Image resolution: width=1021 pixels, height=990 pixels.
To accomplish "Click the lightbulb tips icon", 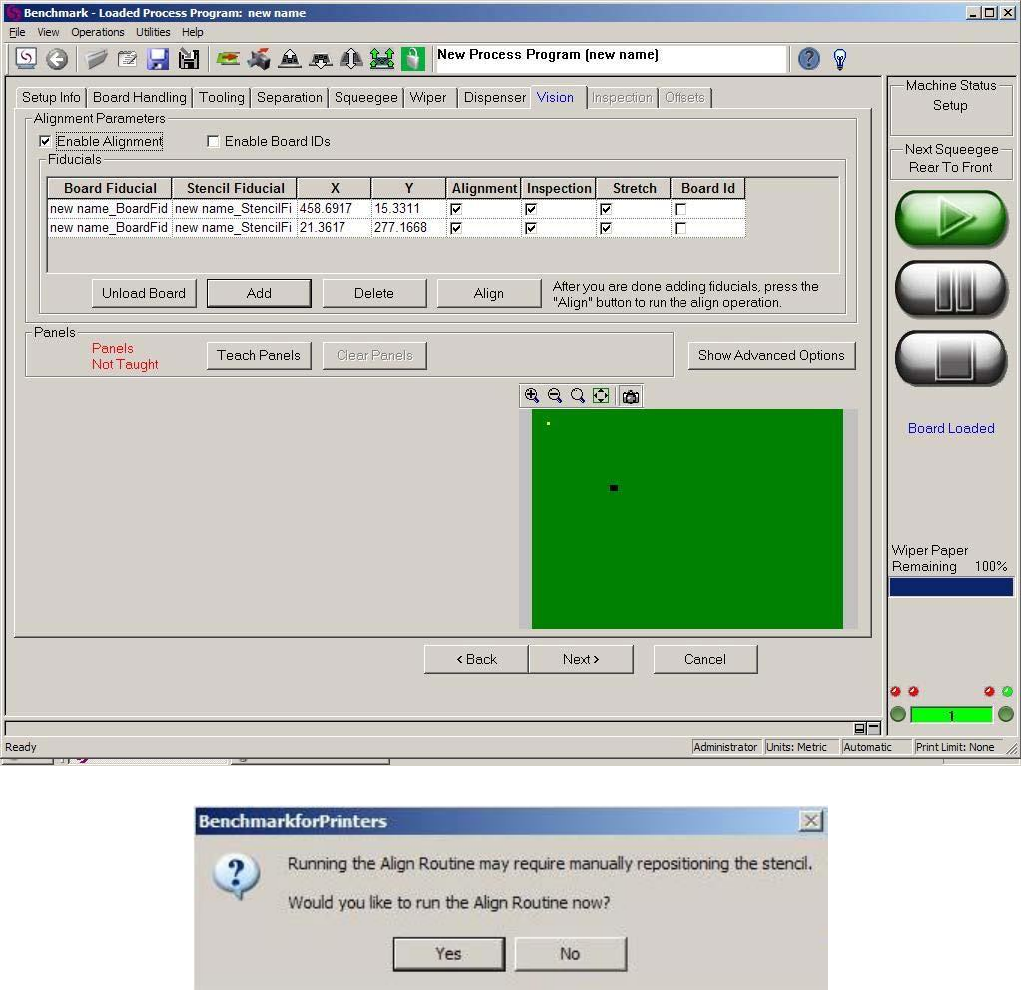I will point(840,59).
